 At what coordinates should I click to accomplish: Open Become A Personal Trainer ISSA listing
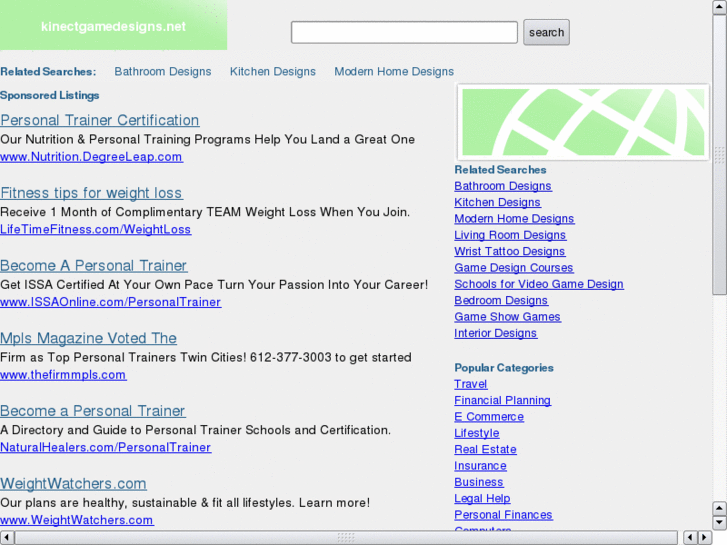(94, 266)
